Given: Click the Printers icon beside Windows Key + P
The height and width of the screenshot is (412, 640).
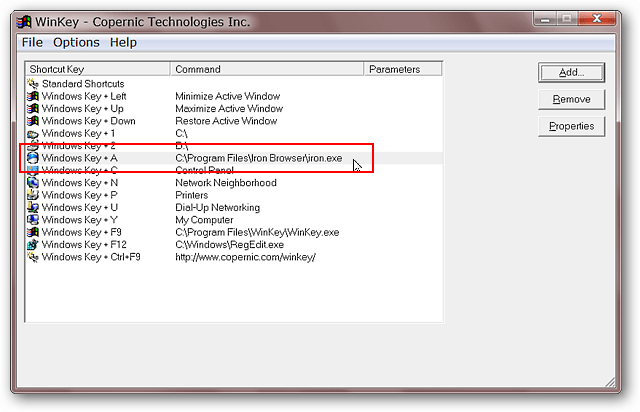Looking at the screenshot, I should coord(33,195).
